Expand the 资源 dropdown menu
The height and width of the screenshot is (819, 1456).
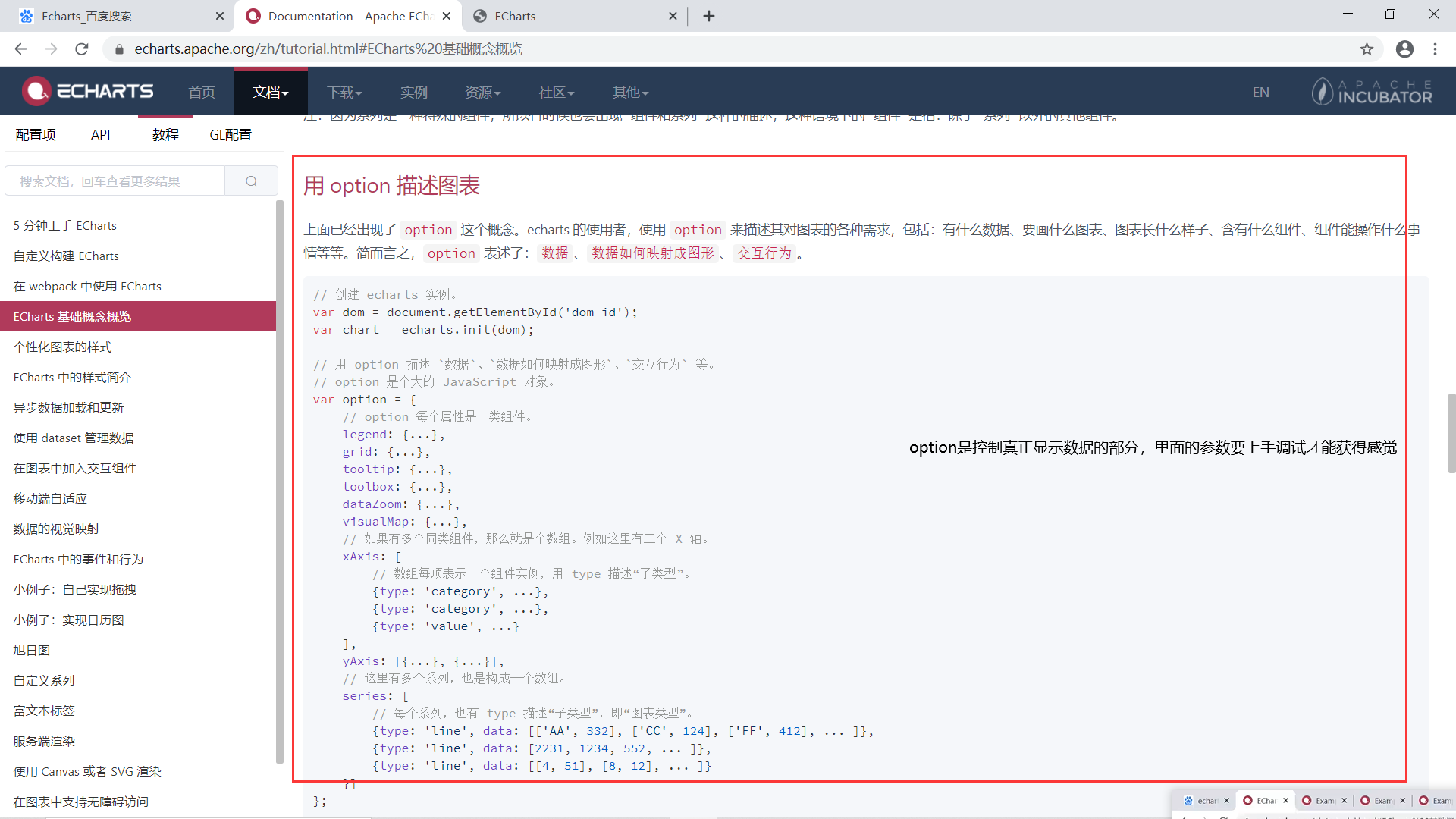click(x=482, y=92)
